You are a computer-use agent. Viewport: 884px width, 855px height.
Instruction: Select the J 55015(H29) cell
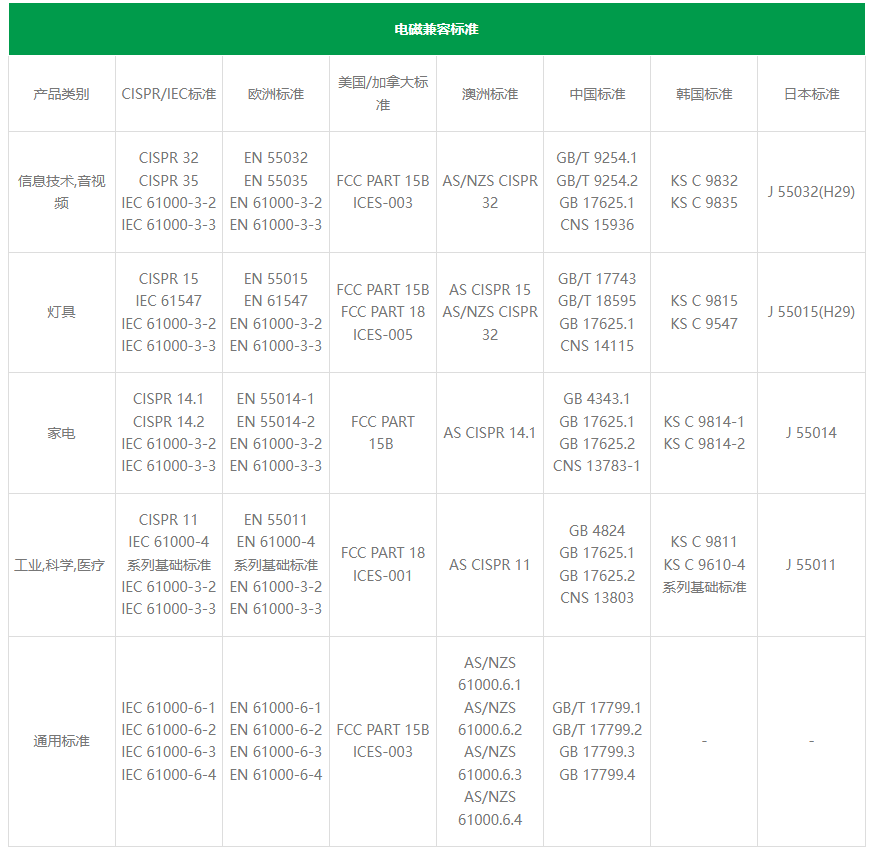[811, 312]
